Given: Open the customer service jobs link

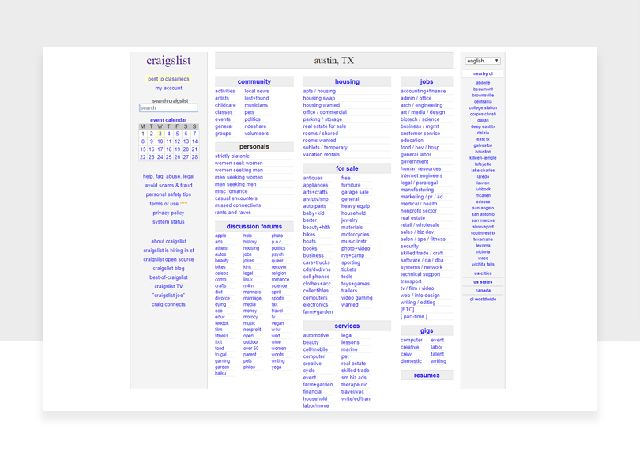Looking at the screenshot, I should (x=420, y=133).
